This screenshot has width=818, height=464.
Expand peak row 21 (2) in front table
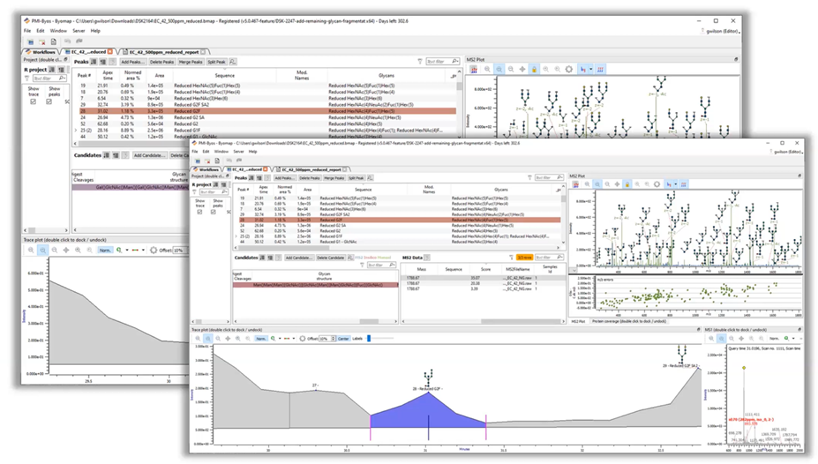click(236, 236)
